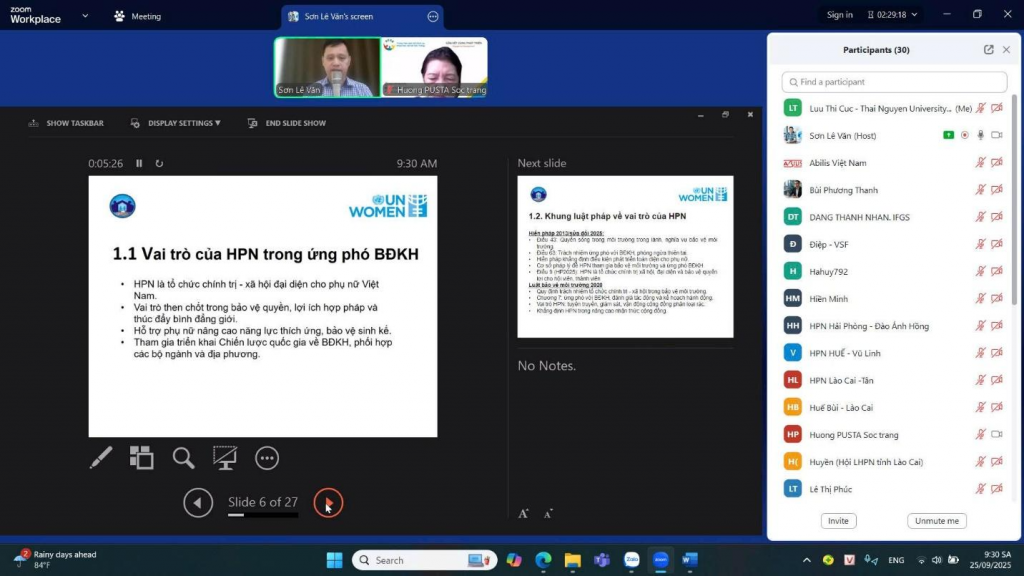Open the see all slides view
This screenshot has height=576, width=1024.
coord(142,458)
